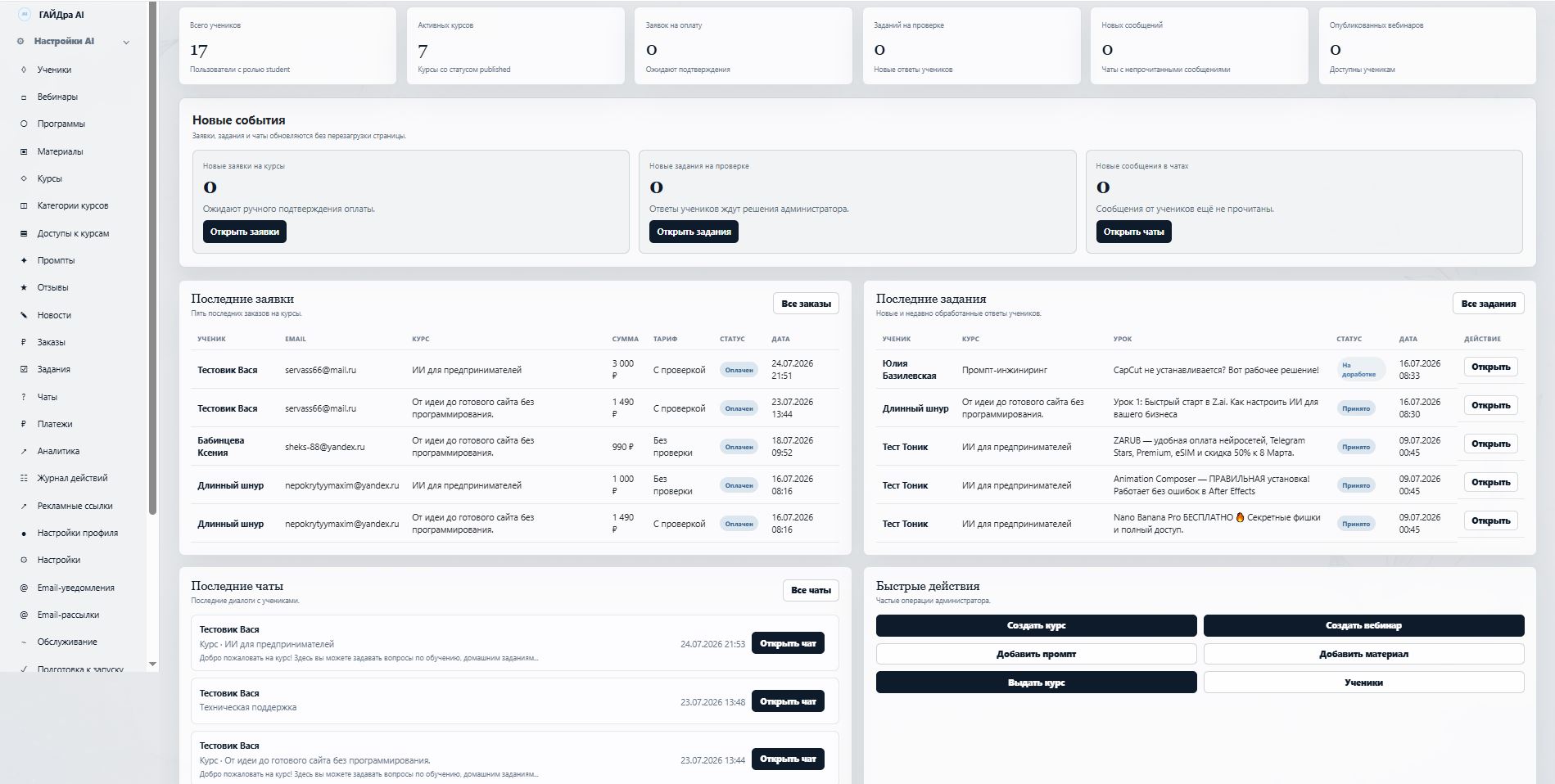Click the stacked-bars icon beside Доступы к курсам
This screenshot has width=1555, height=784.
click(24, 233)
